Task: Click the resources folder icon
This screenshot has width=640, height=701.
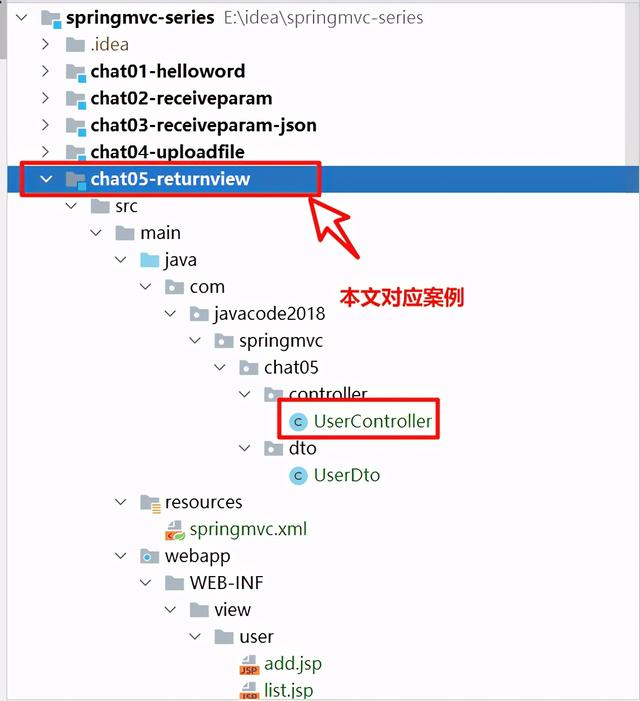Action: [x=150, y=503]
